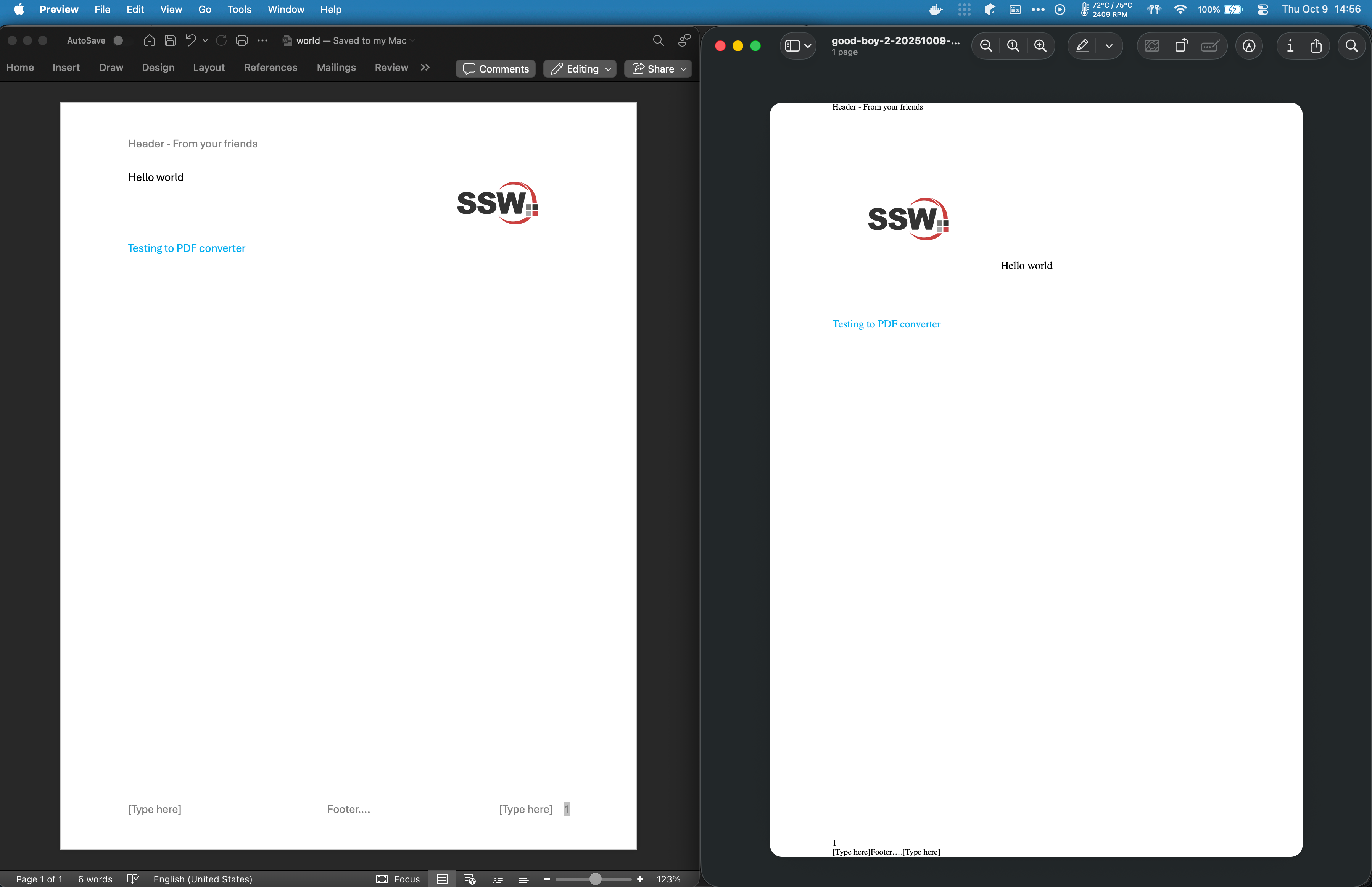
Task: Click the Word zoom slider handle
Action: point(595,879)
